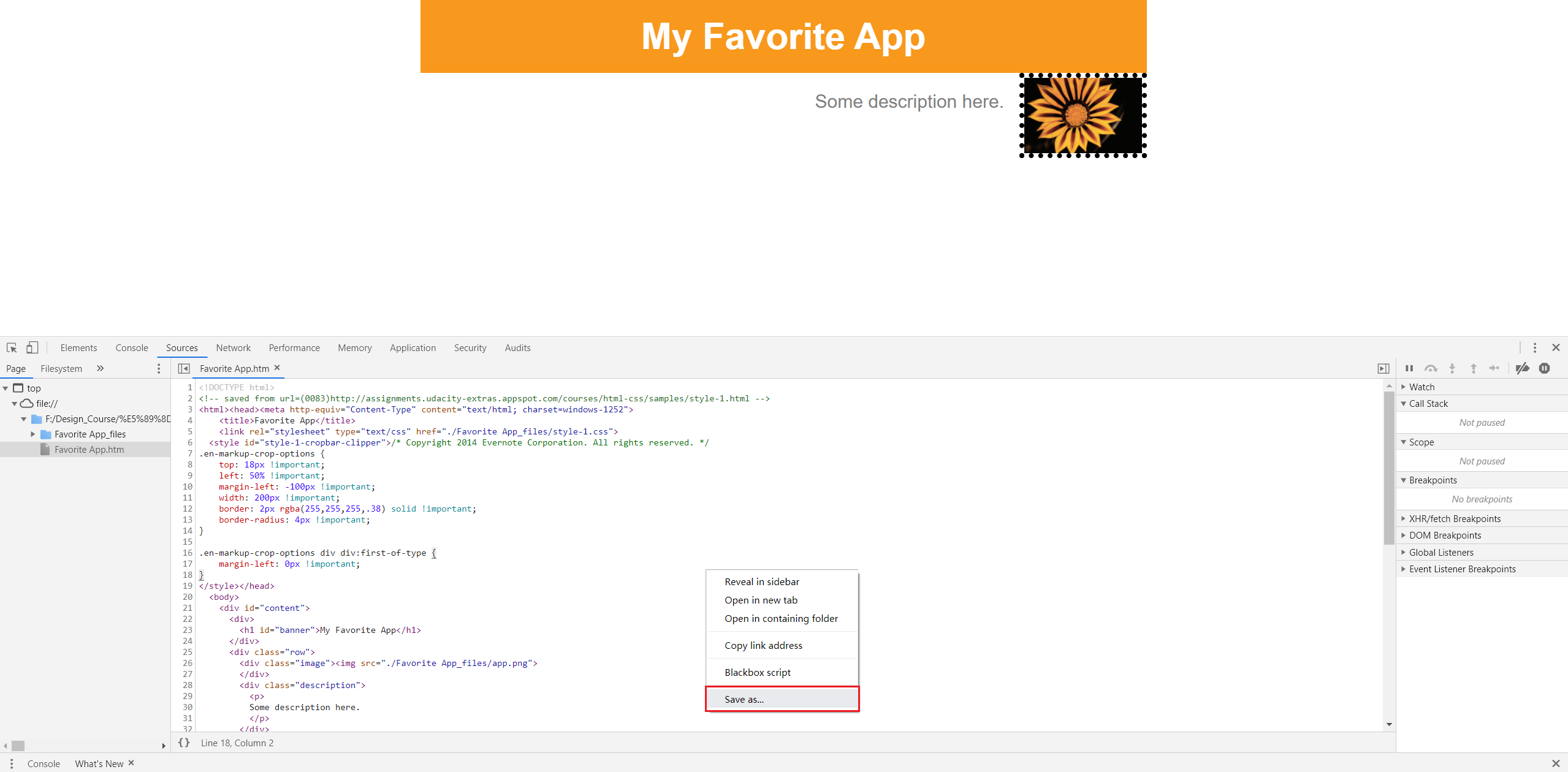Viewport: 1568px width, 772px height.
Task: Pretty print the source with braces icon
Action: coord(184,743)
